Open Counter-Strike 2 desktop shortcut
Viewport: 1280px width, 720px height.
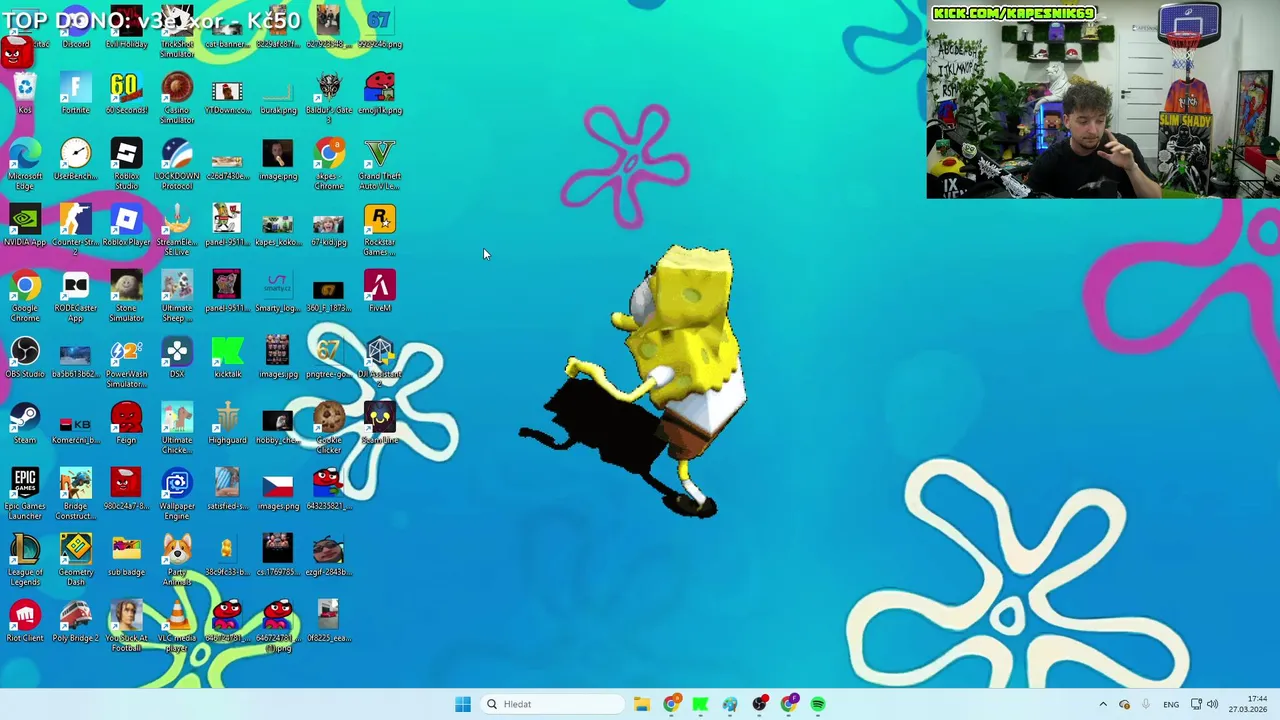76,231
